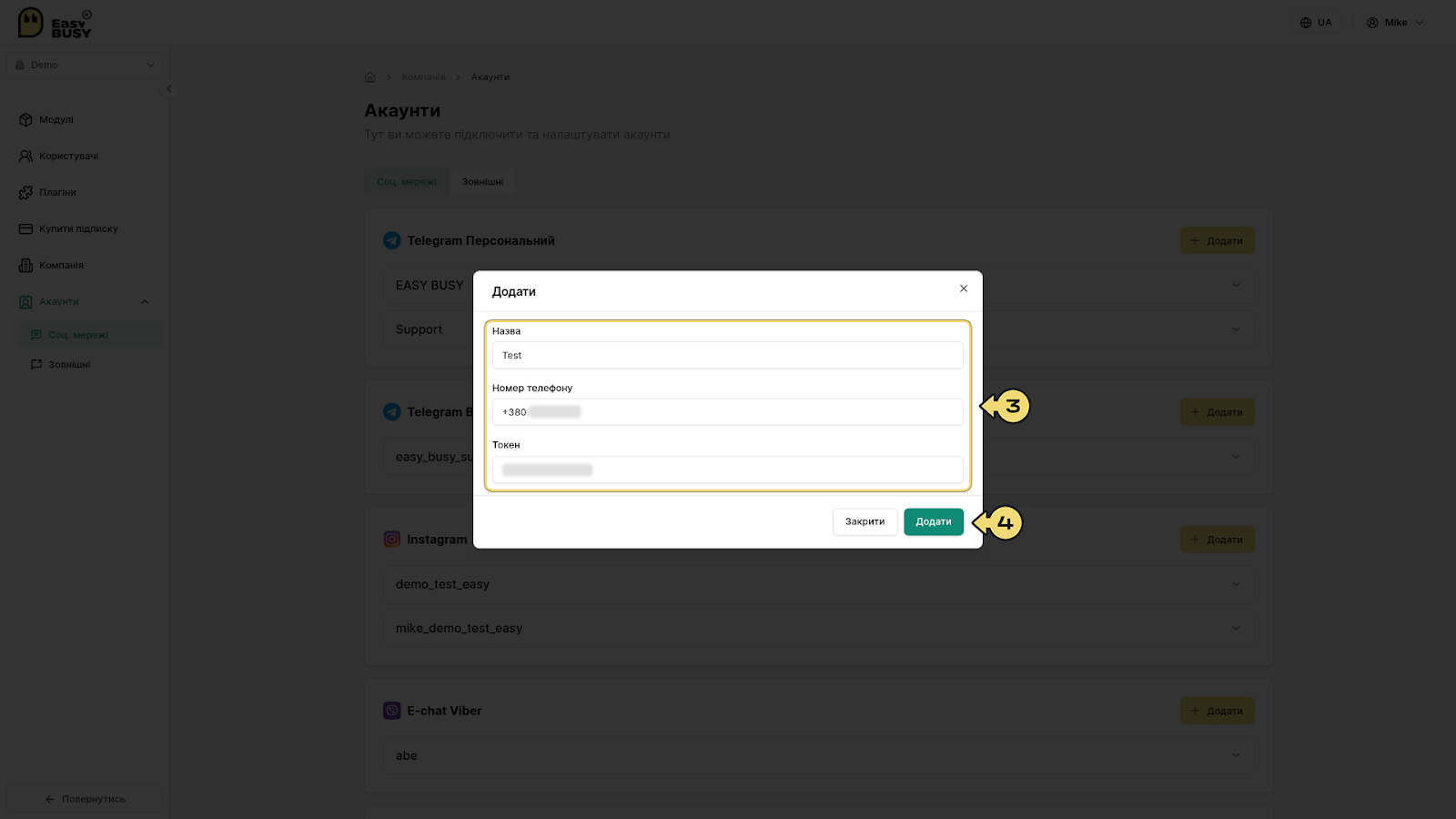Click the Повернутись button
The width and height of the screenshot is (1456, 819).
85,799
